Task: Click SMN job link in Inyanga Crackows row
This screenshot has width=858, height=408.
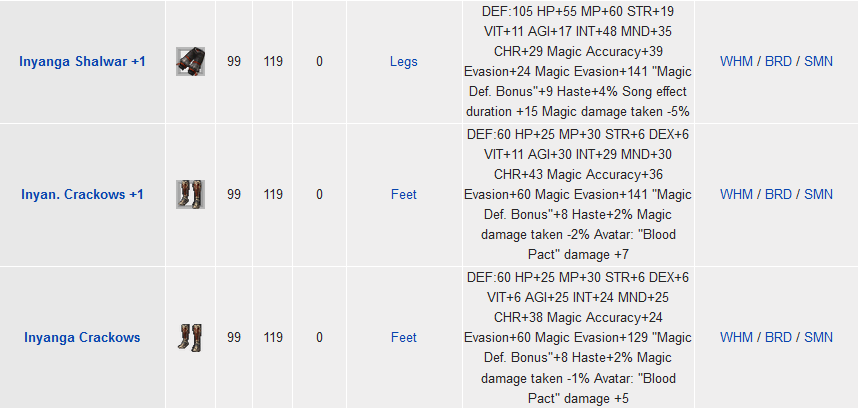Action: click(819, 337)
